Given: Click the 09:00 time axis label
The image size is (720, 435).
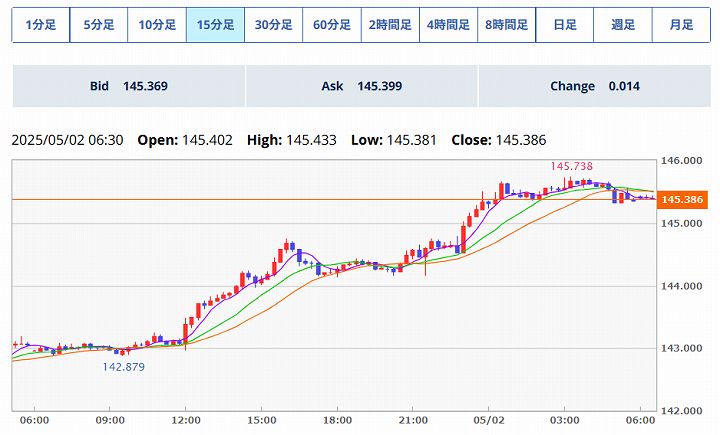Looking at the screenshot, I should (x=110, y=420).
